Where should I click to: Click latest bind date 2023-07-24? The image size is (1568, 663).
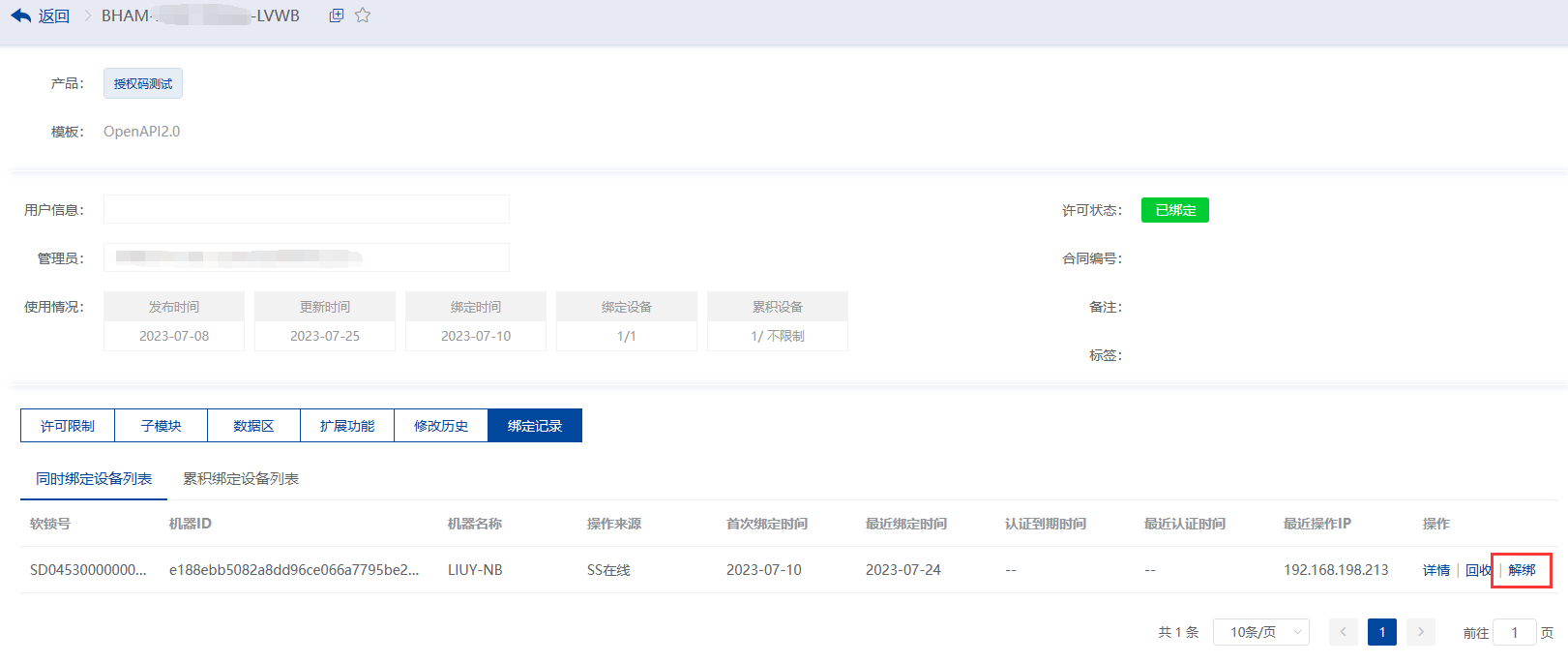(903, 570)
